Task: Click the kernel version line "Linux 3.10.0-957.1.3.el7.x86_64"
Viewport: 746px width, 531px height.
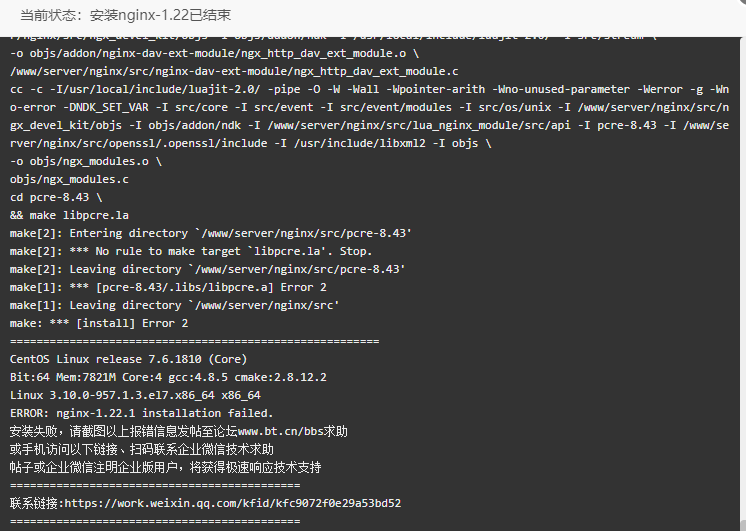Action: [135, 395]
